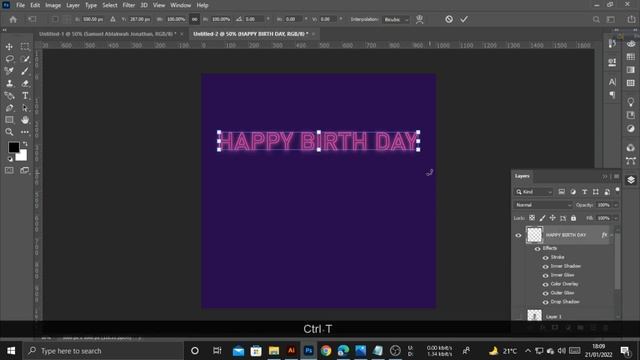Hide the Drop Shadow effect
This screenshot has height=360, width=640.
(545, 302)
